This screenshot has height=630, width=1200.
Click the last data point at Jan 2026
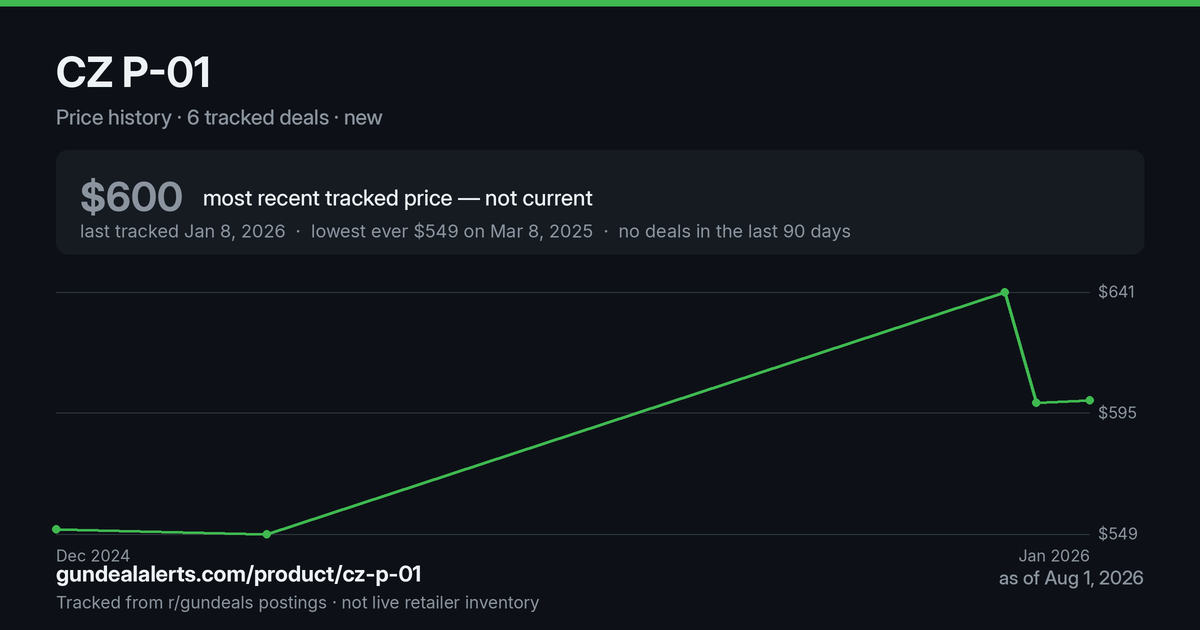[x=1090, y=400]
